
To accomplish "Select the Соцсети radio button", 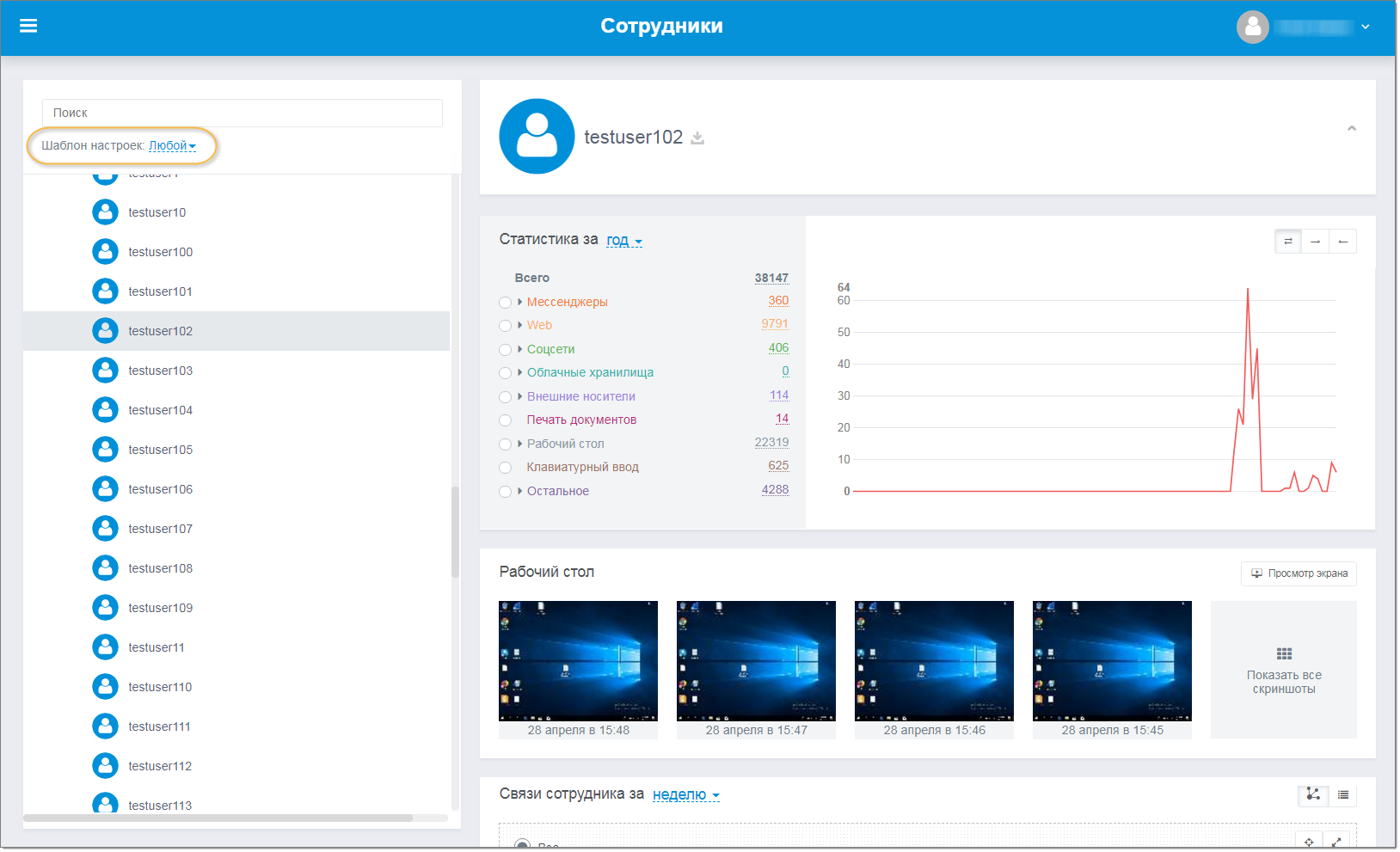I will (505, 350).
